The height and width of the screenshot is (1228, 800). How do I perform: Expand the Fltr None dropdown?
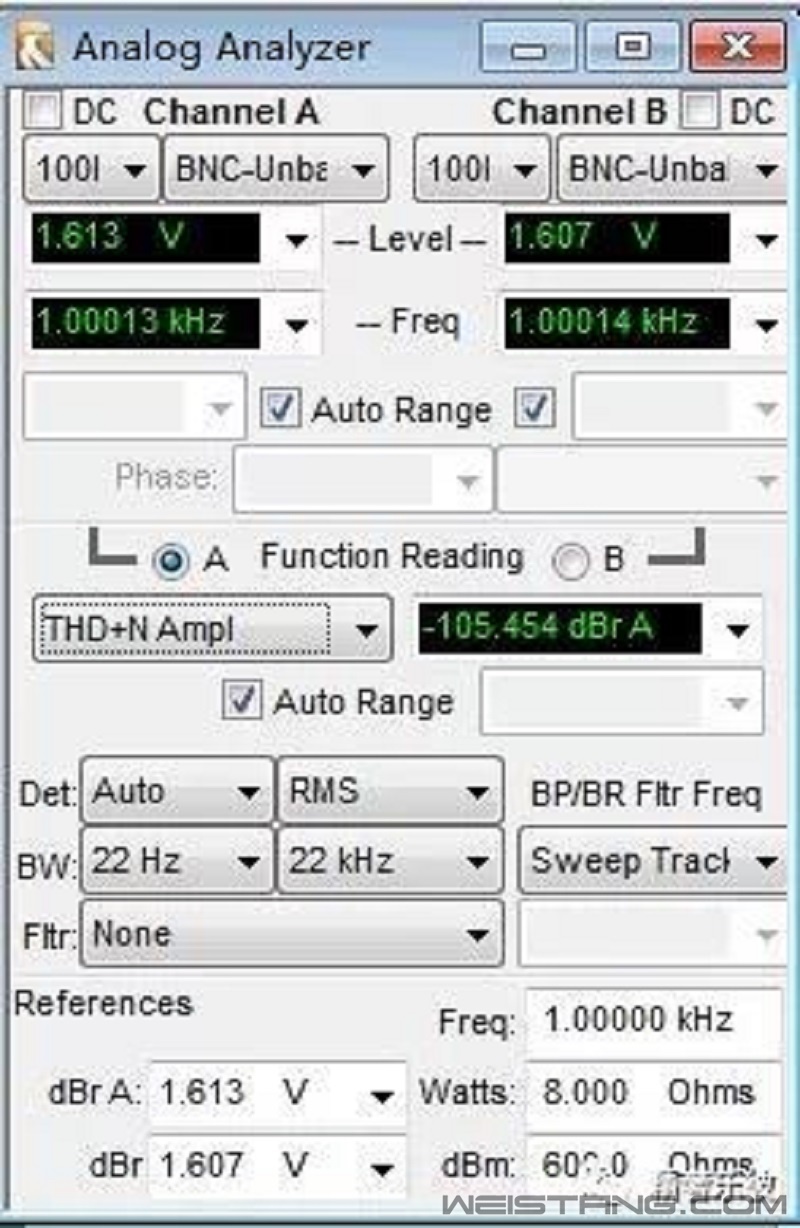point(291,935)
